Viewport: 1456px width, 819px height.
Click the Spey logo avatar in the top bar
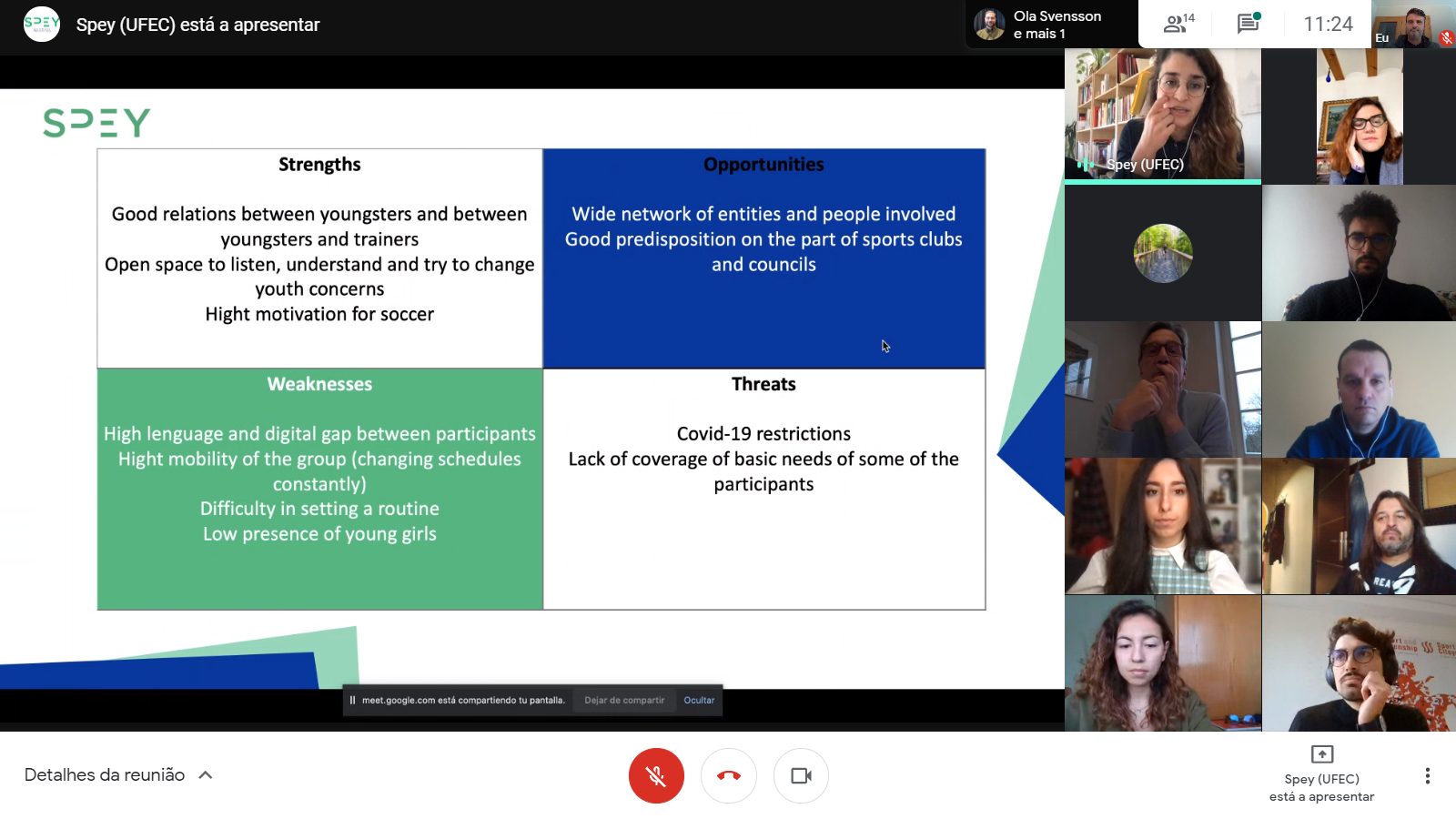[42, 25]
